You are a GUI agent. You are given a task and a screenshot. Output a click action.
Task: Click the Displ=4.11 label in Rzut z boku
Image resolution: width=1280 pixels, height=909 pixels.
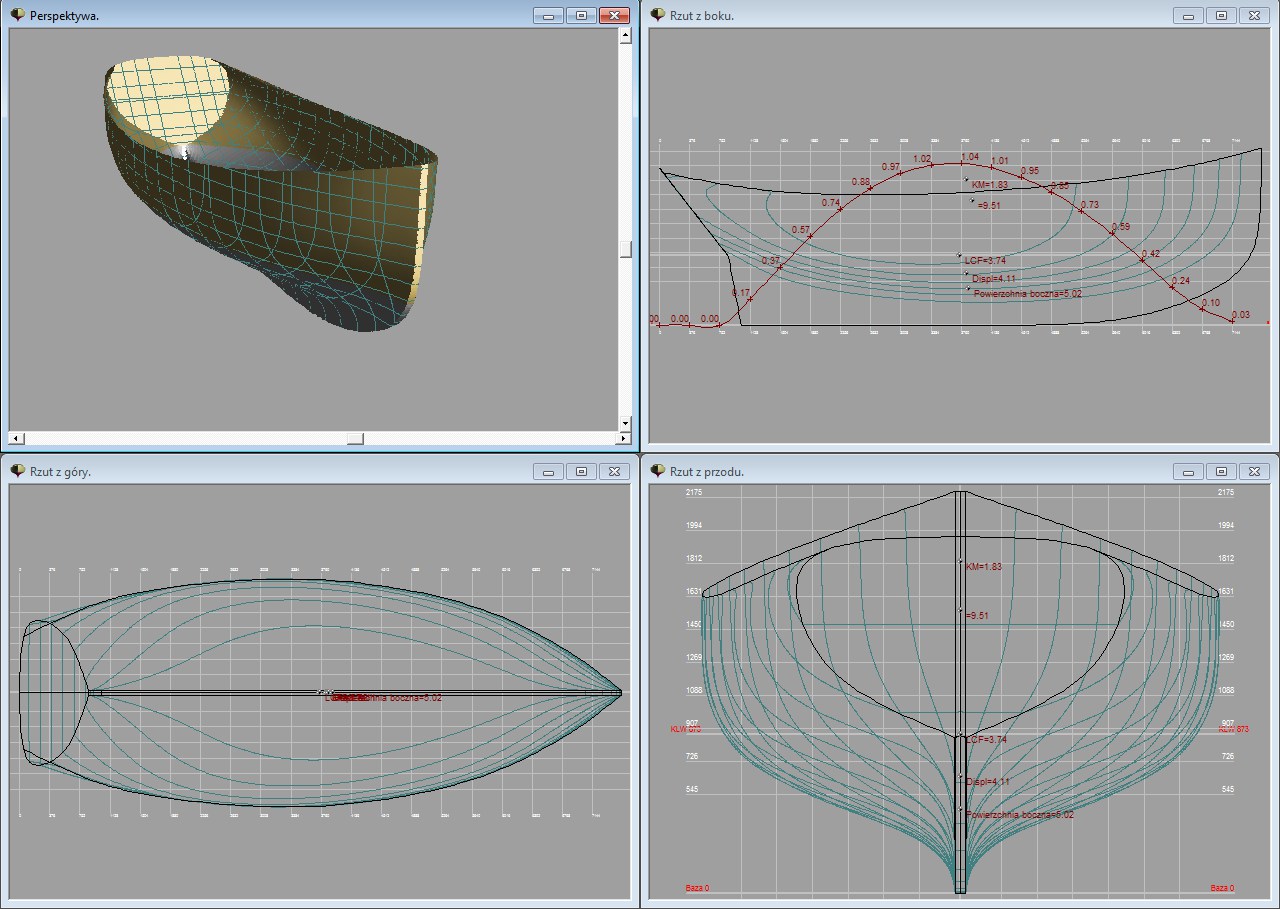click(x=994, y=278)
